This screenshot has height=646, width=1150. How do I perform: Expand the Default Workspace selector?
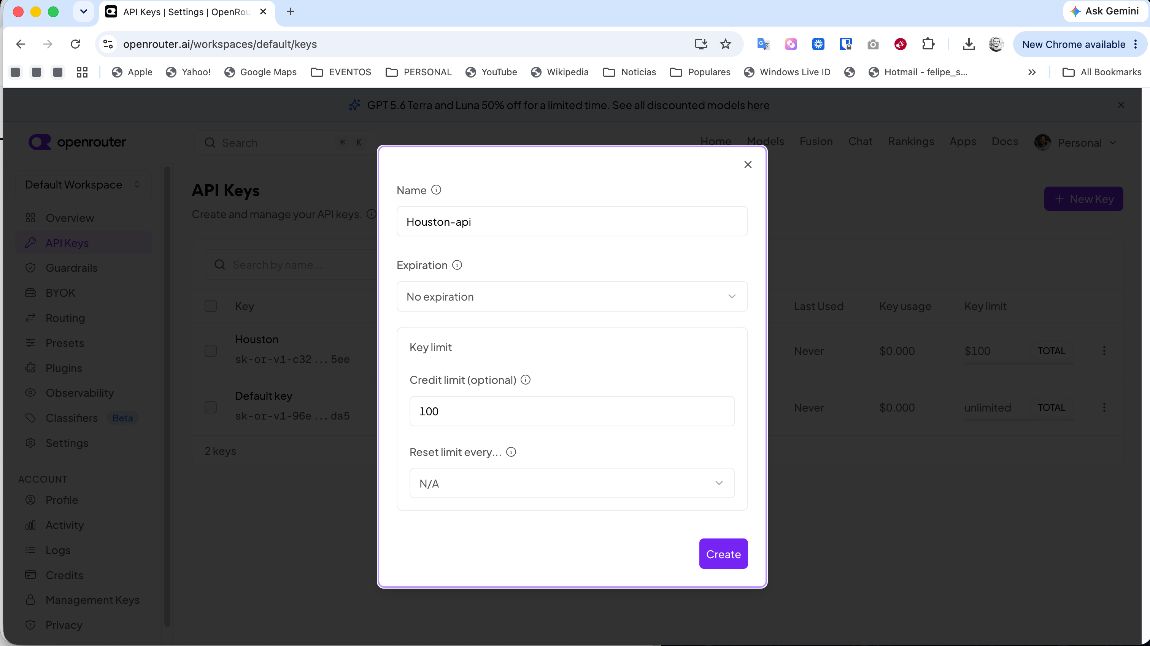click(82, 185)
